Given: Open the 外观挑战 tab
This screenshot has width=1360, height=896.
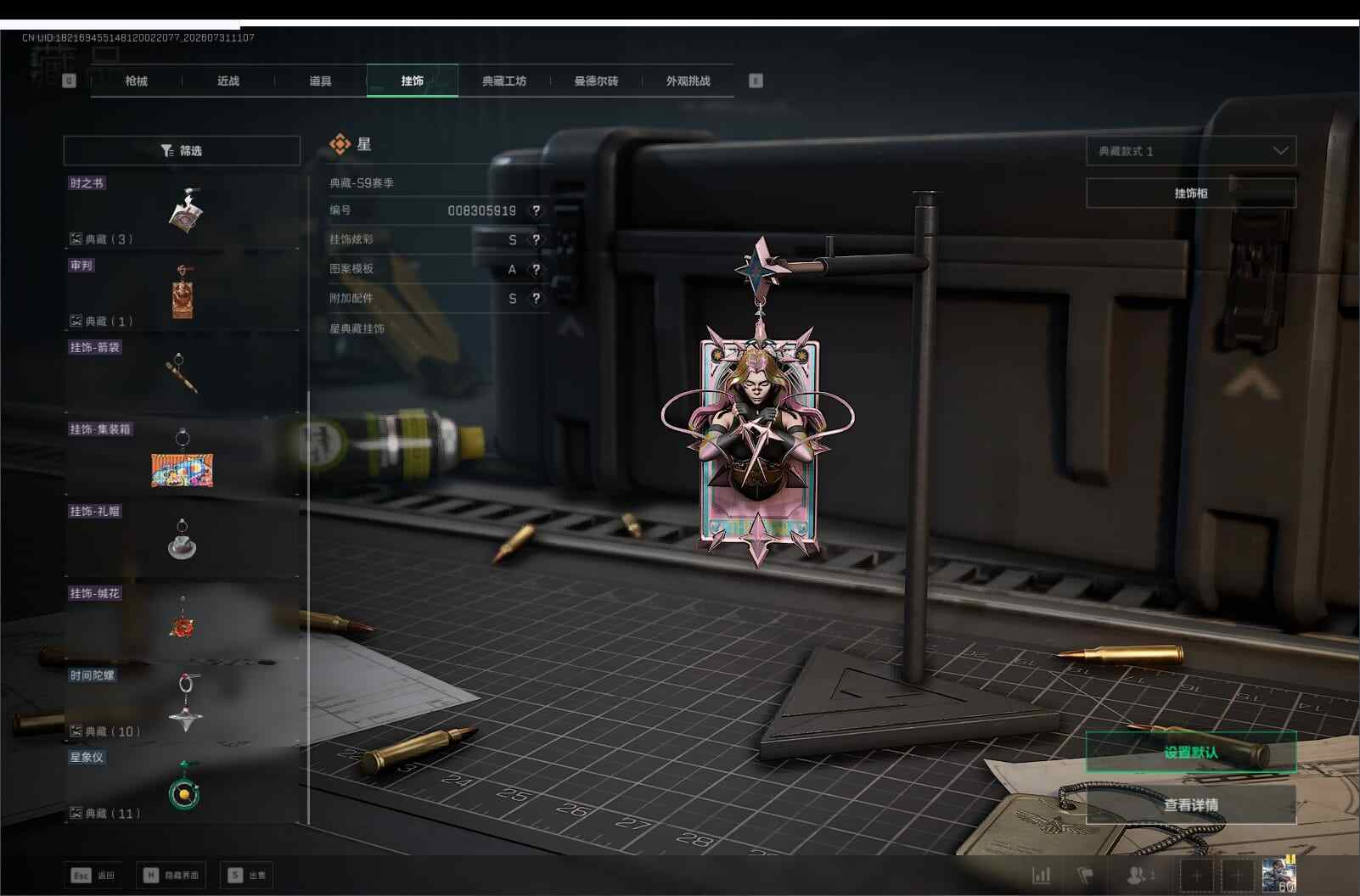Looking at the screenshot, I should 688,81.
